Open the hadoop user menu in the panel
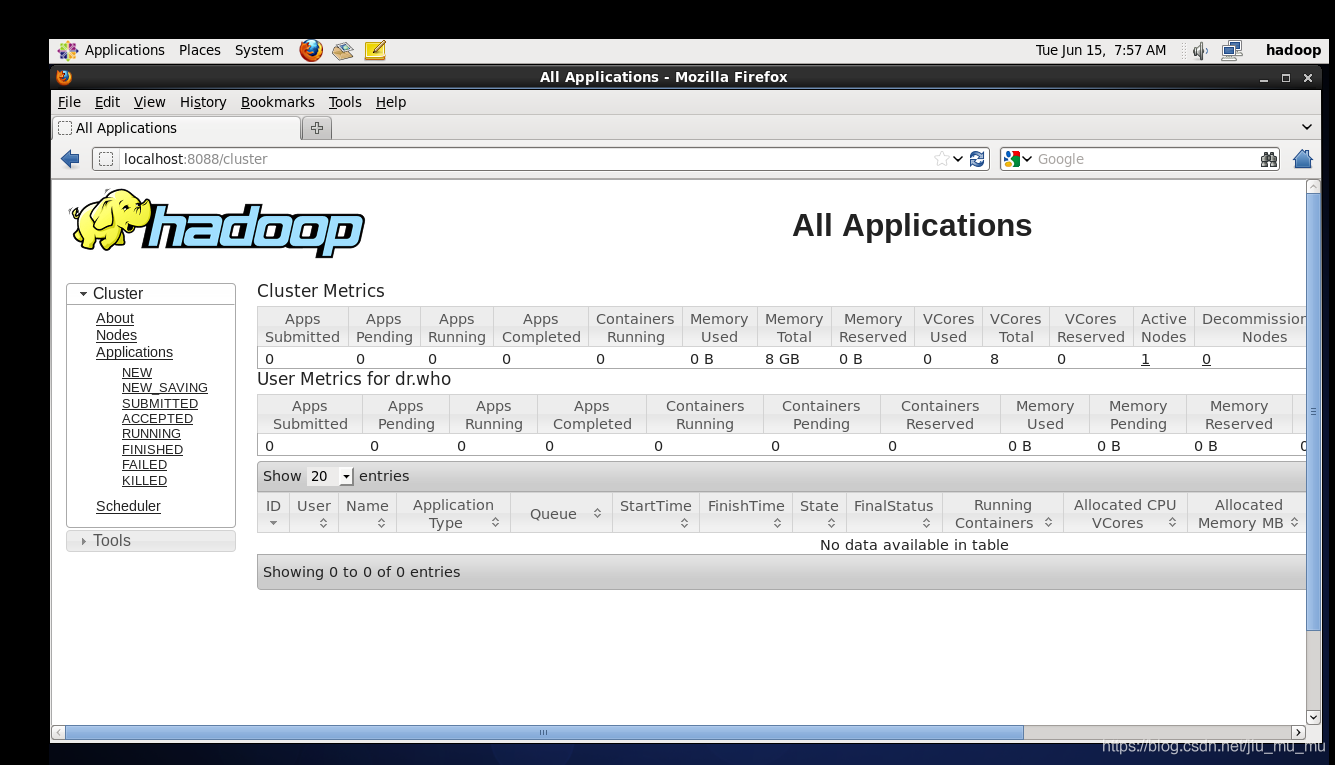Screen dimensions: 1335x765 [x=1293, y=50]
